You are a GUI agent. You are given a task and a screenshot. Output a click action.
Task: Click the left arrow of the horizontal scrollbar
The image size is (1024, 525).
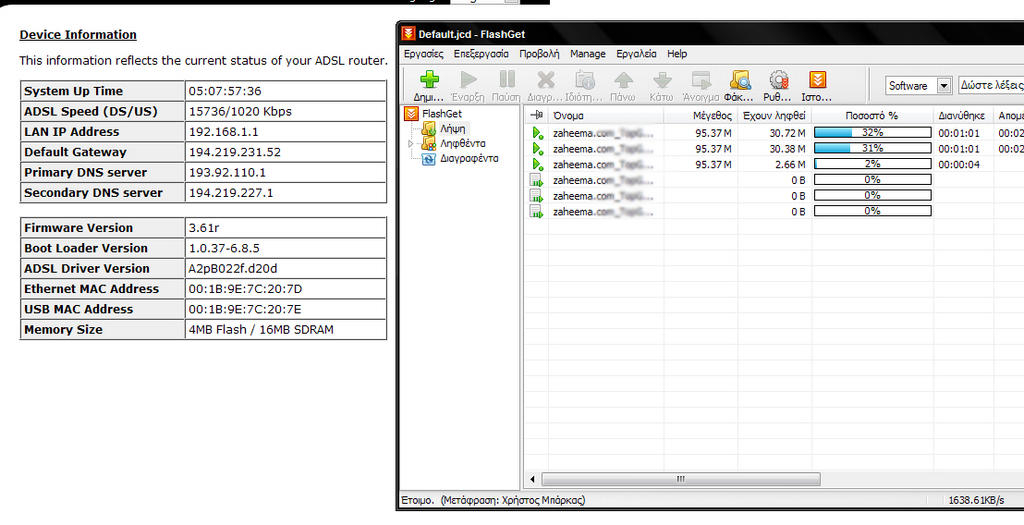[532, 479]
